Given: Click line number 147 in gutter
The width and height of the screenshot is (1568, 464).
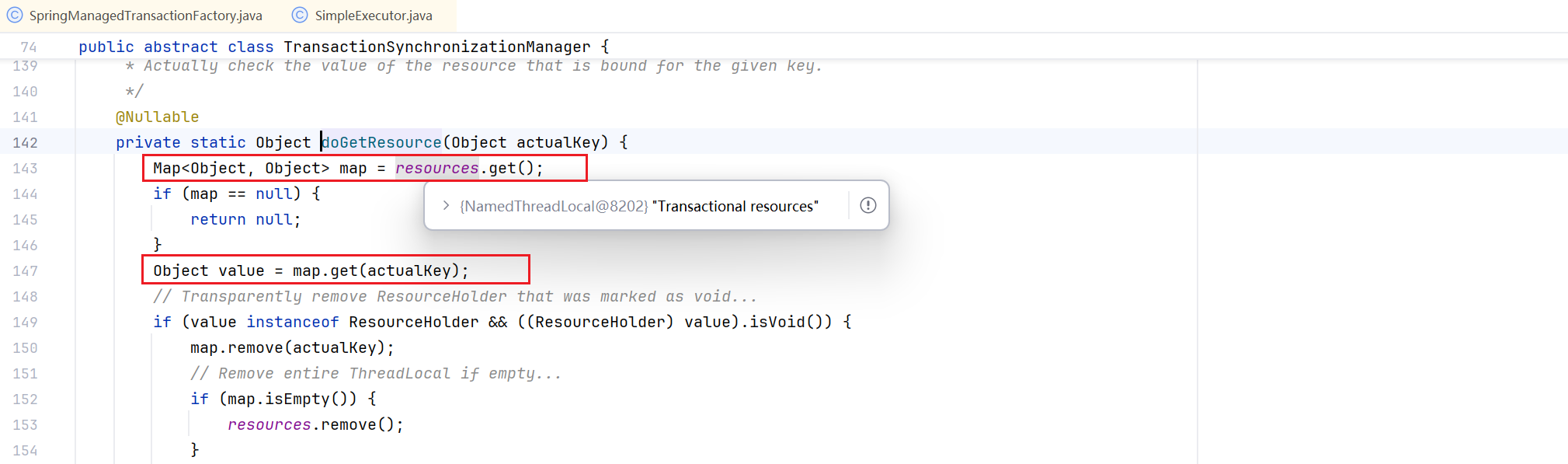Looking at the screenshot, I should coord(25,270).
